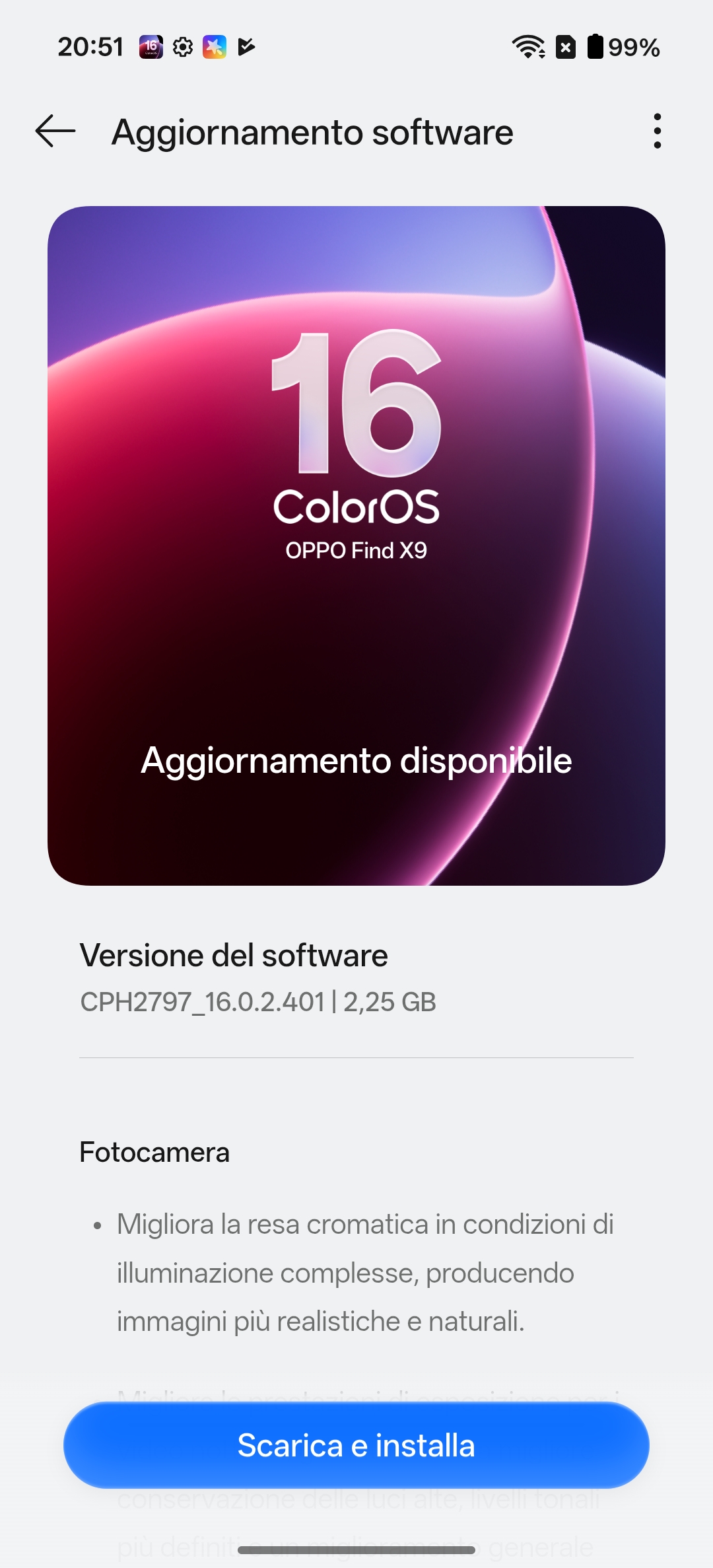Tap the checkmark play status icon
713x1568 pixels.
tap(246, 47)
